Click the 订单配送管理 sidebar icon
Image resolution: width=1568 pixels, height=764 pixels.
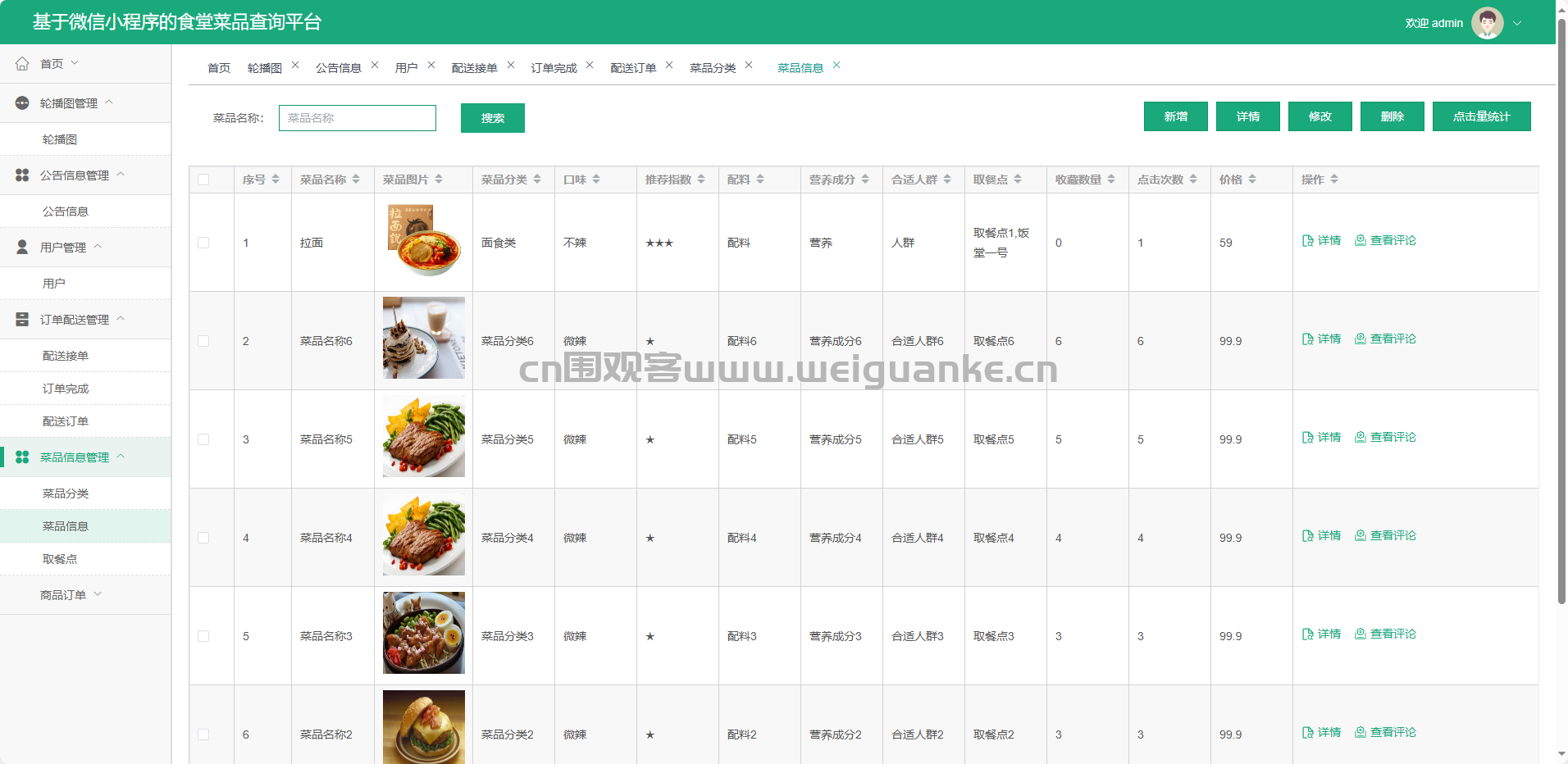tap(22, 320)
